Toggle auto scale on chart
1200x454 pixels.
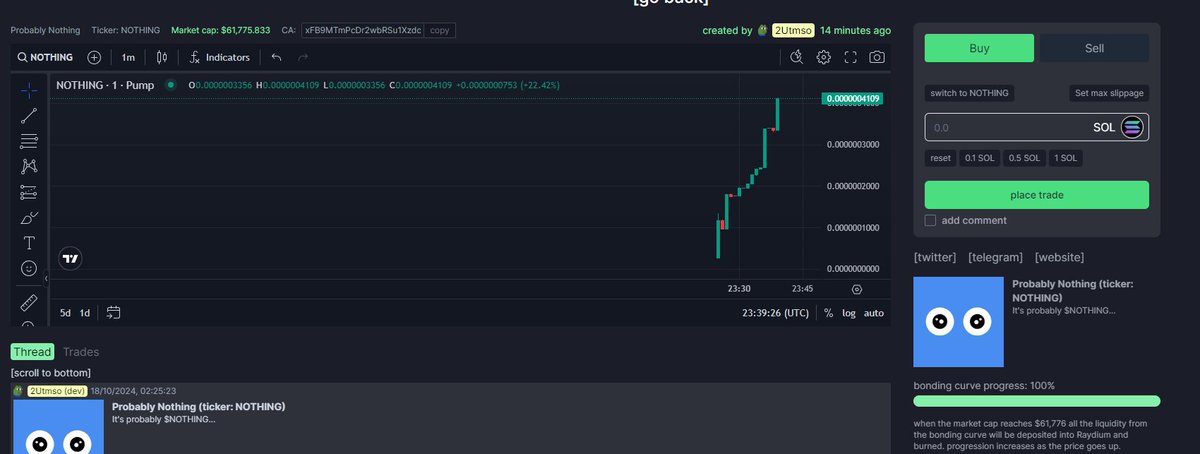point(874,313)
